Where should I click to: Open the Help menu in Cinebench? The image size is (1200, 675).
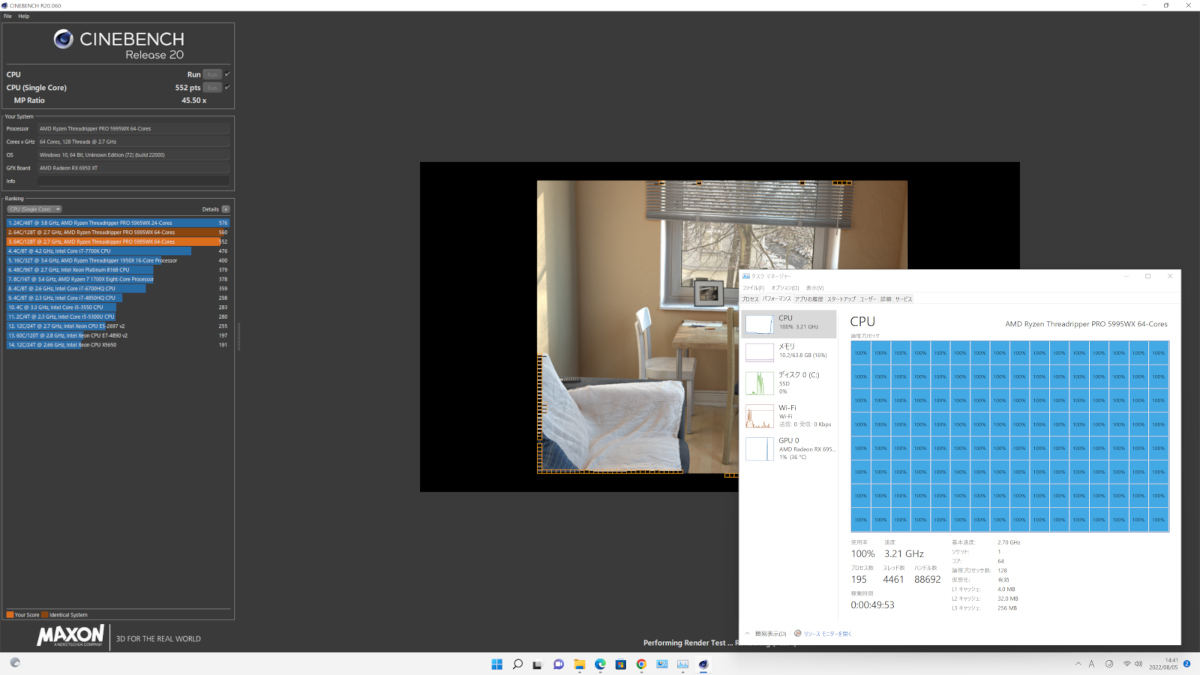24,16
